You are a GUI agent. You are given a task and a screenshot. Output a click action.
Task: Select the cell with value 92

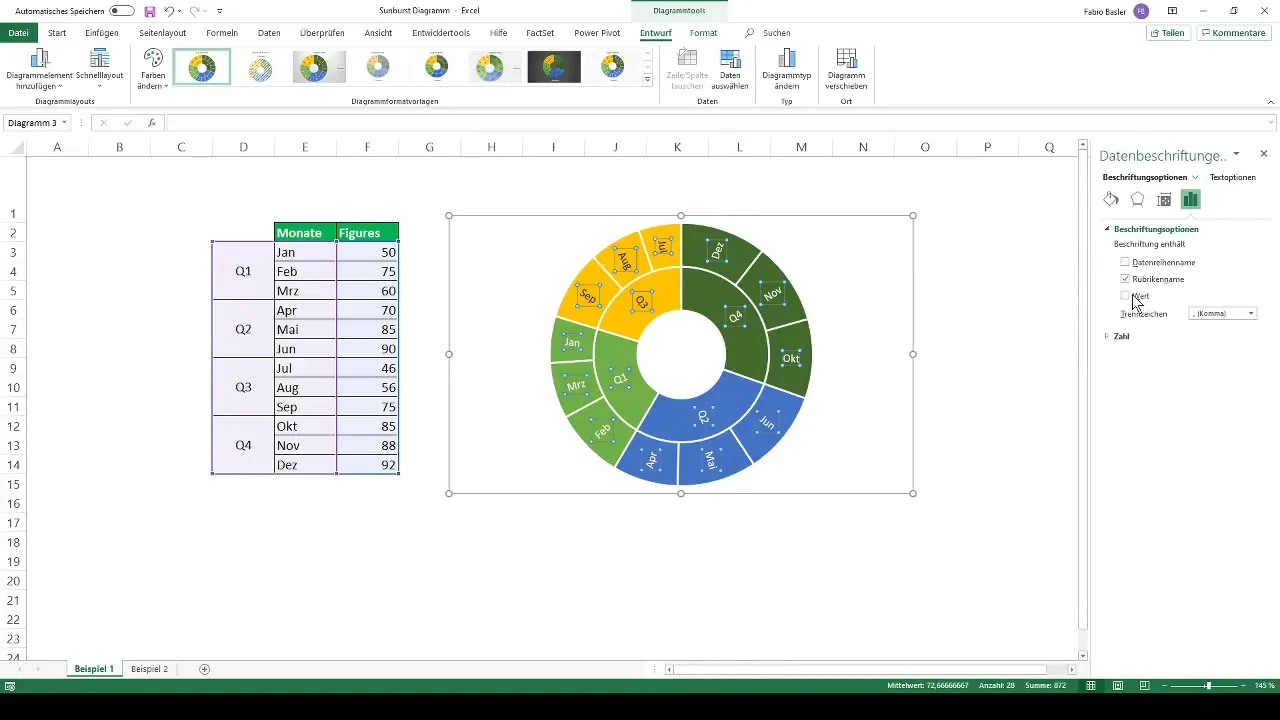click(367, 465)
